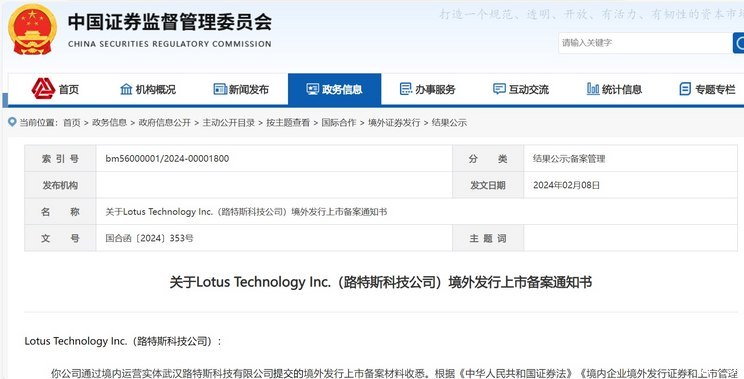
Task: Open 国际合作 breadcrumb link
Action: pos(339,123)
